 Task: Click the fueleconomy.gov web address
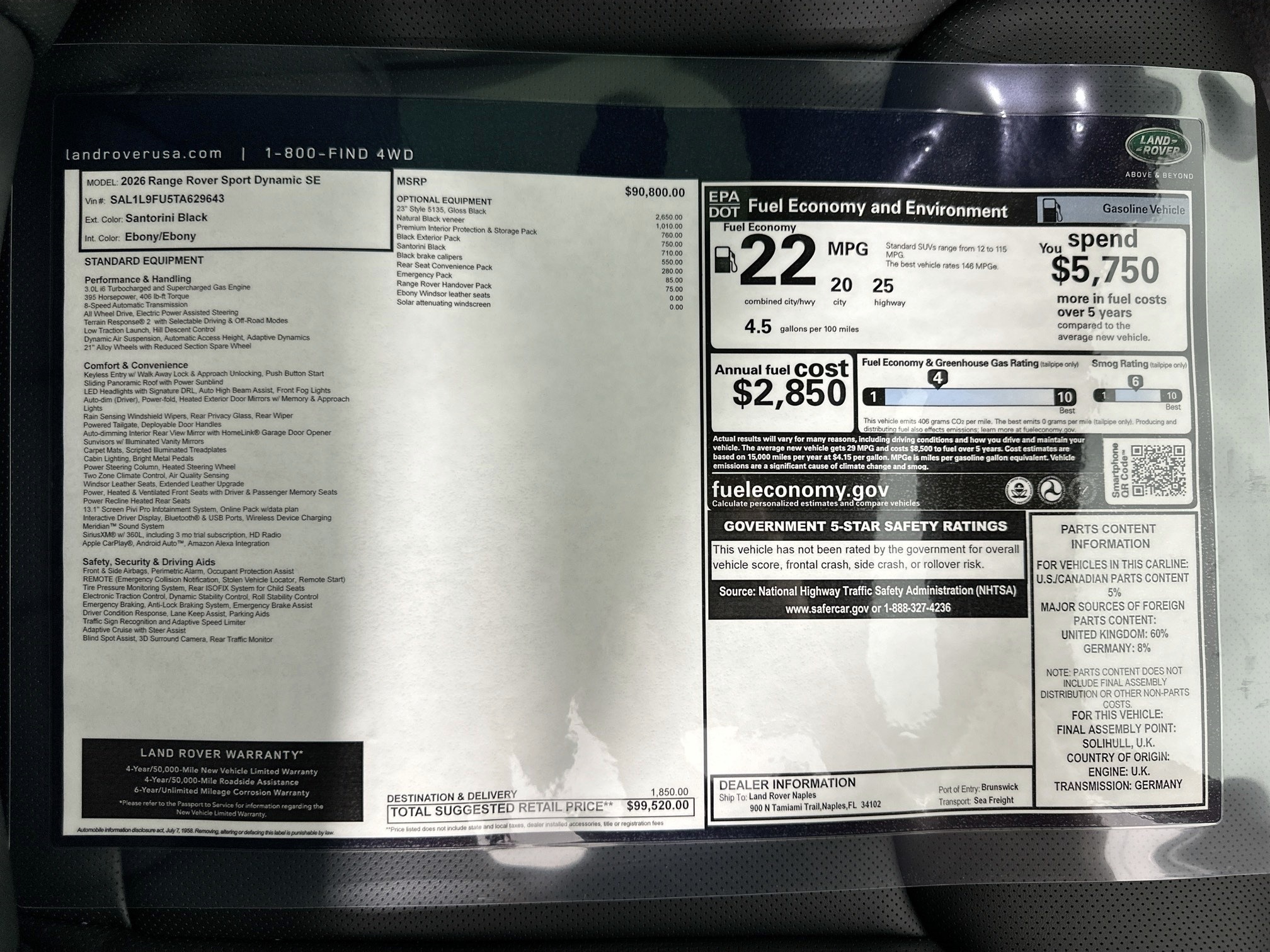point(800,490)
